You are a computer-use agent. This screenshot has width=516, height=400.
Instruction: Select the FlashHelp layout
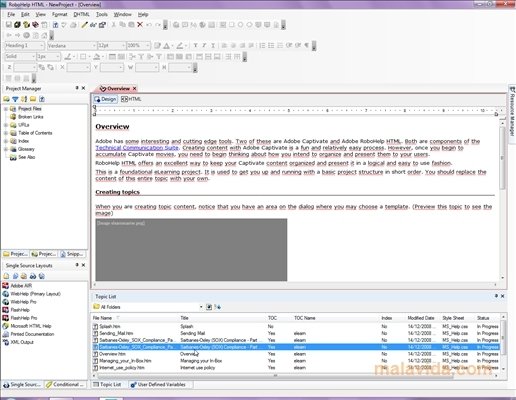[16, 310]
